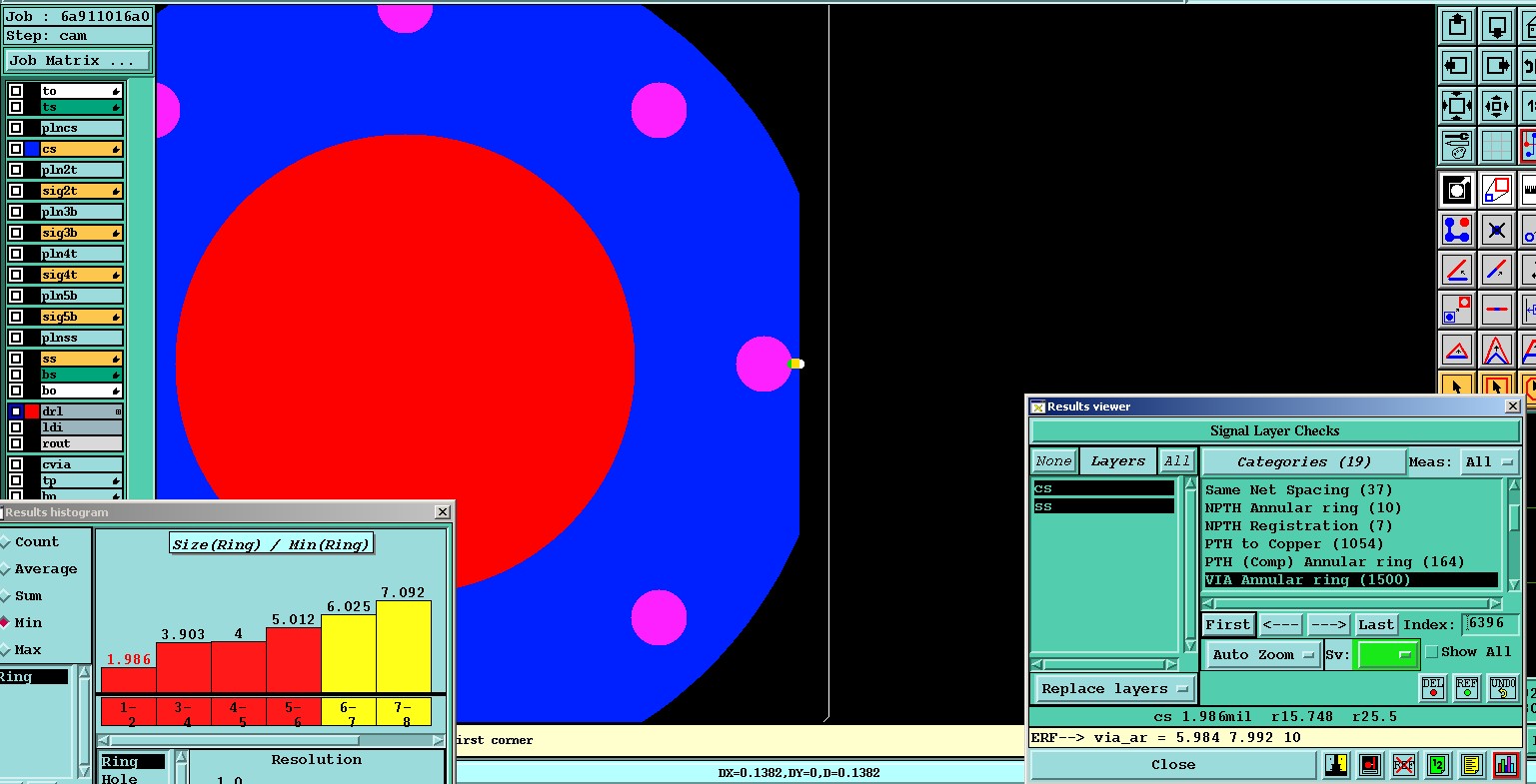Click the zoom out four-arrows icon
1536x784 pixels.
point(1457,106)
